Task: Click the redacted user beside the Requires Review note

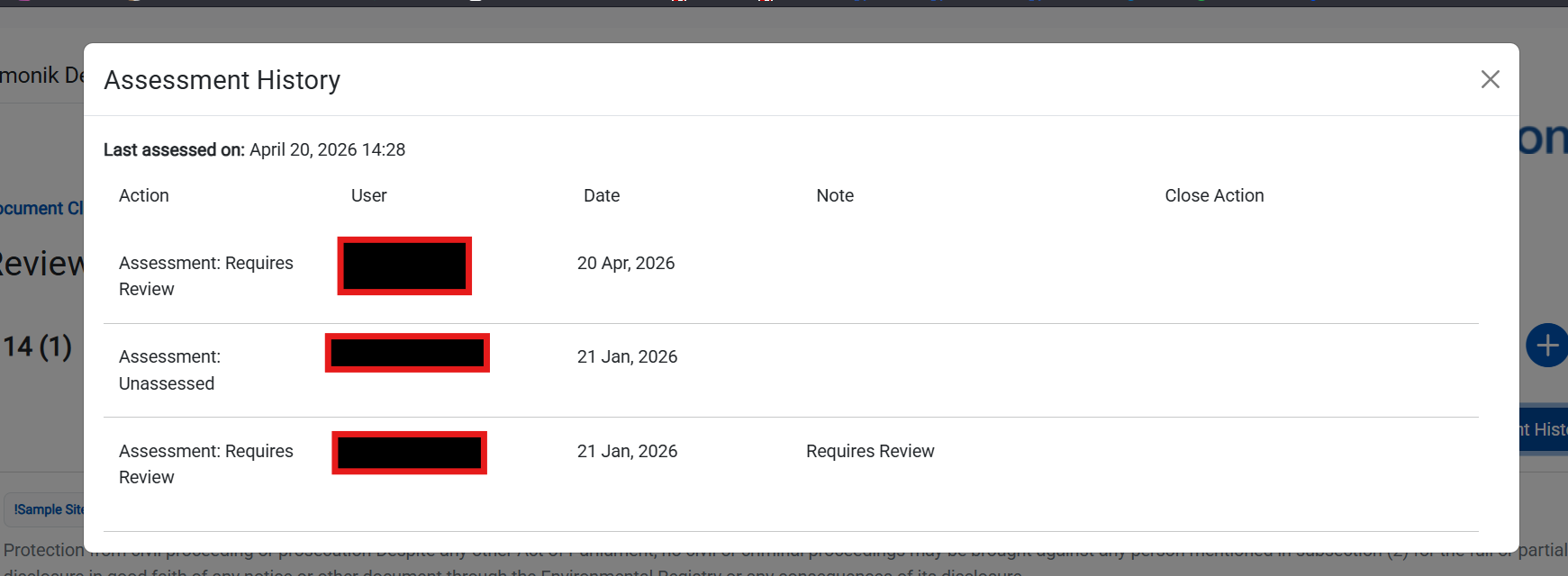Action: pos(410,453)
